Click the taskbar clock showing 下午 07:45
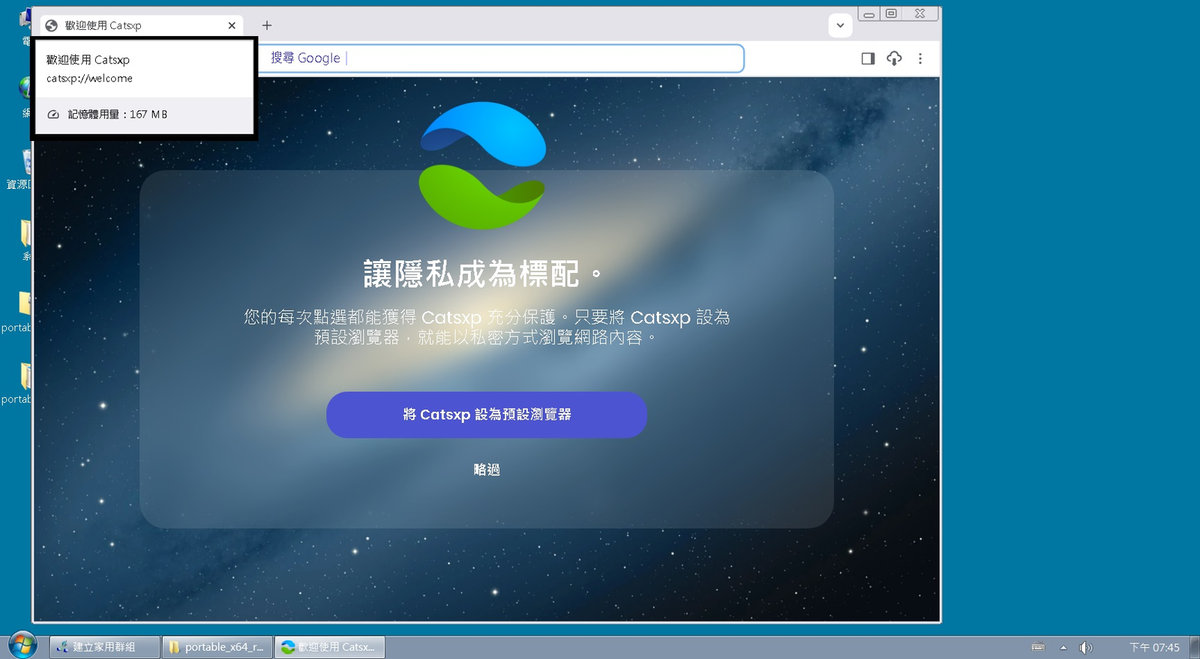1200x659 pixels. [x=1154, y=647]
